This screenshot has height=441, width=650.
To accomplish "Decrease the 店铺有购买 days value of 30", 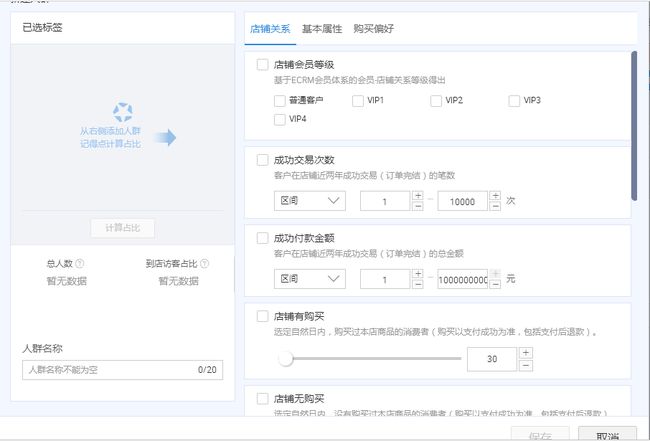I will [526, 366].
